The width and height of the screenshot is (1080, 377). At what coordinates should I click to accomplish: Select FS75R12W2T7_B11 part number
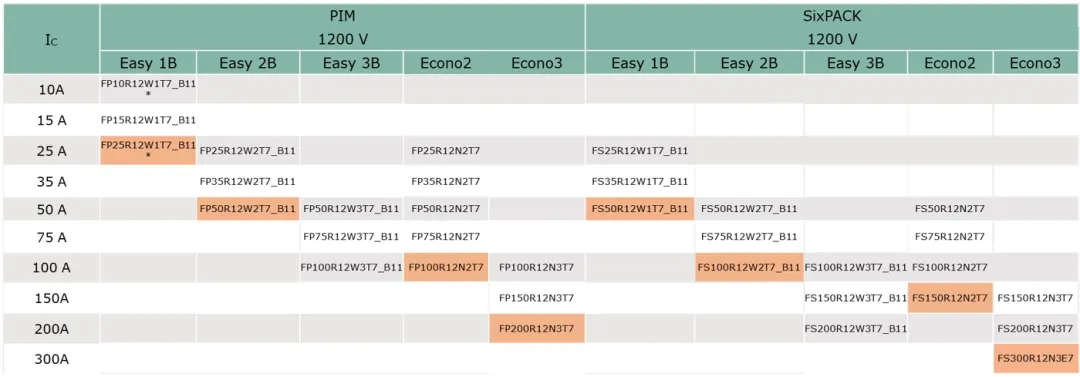749,236
